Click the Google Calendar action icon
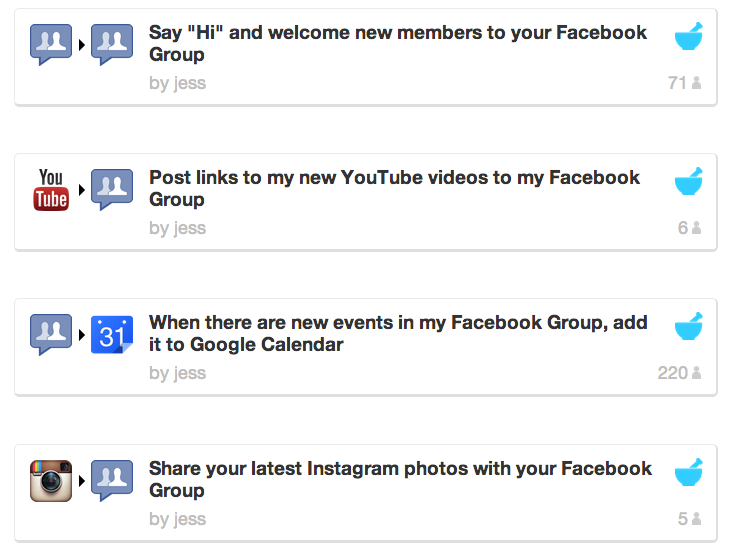 click(112, 335)
